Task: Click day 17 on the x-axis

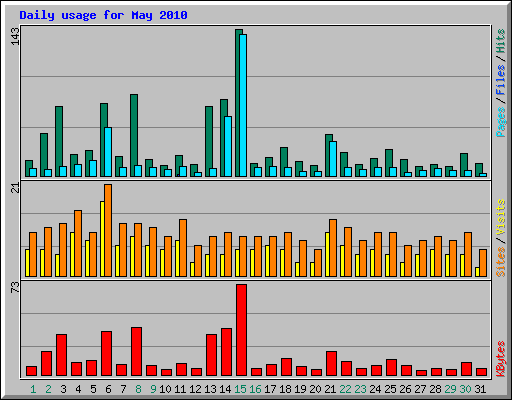Action: (270, 389)
